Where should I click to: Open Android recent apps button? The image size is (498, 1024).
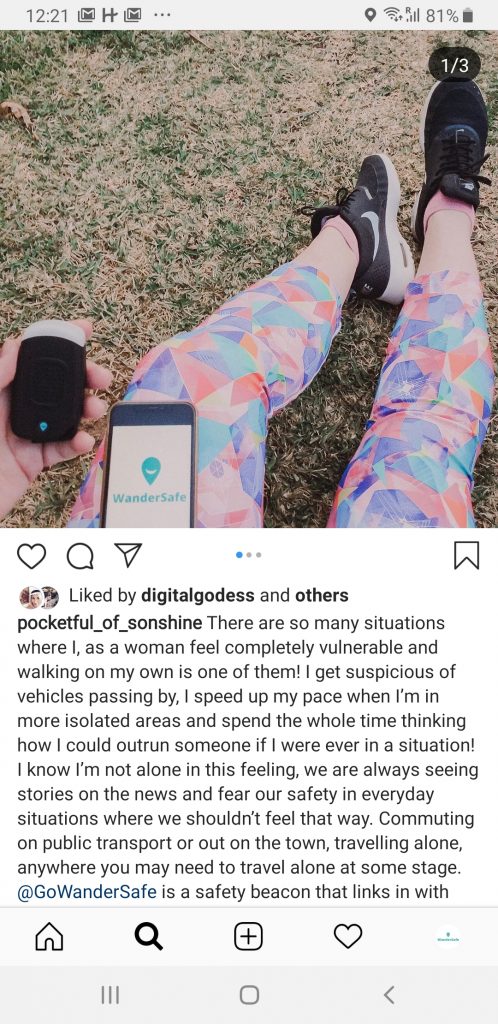[110, 995]
